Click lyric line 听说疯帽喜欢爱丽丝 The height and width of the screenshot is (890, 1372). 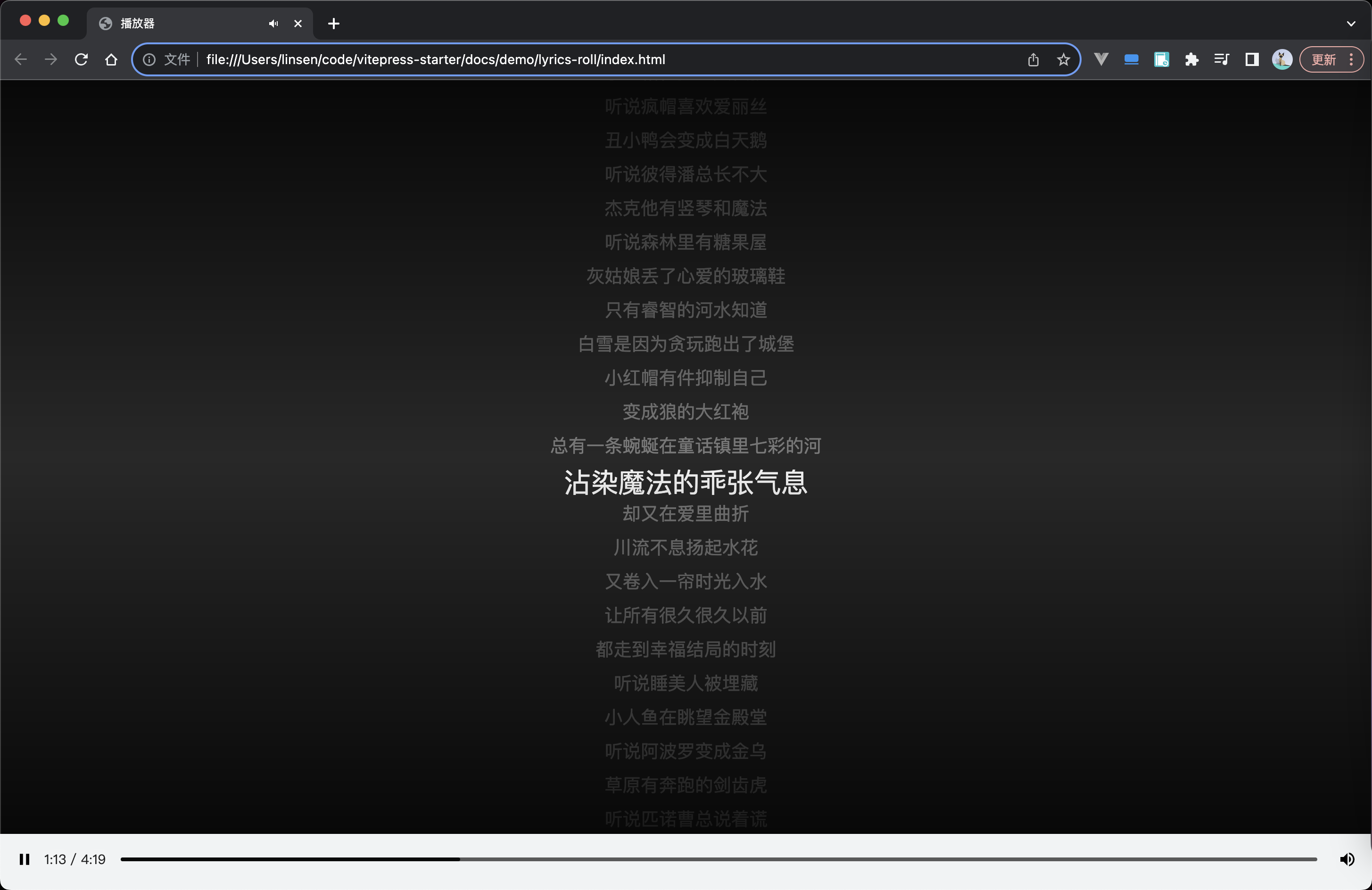coord(686,107)
